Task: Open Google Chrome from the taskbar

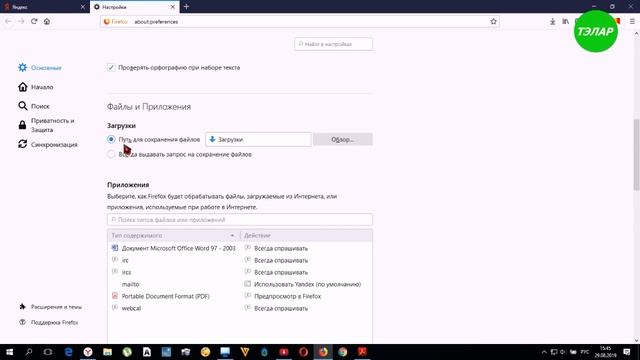Action: [x=342, y=352]
